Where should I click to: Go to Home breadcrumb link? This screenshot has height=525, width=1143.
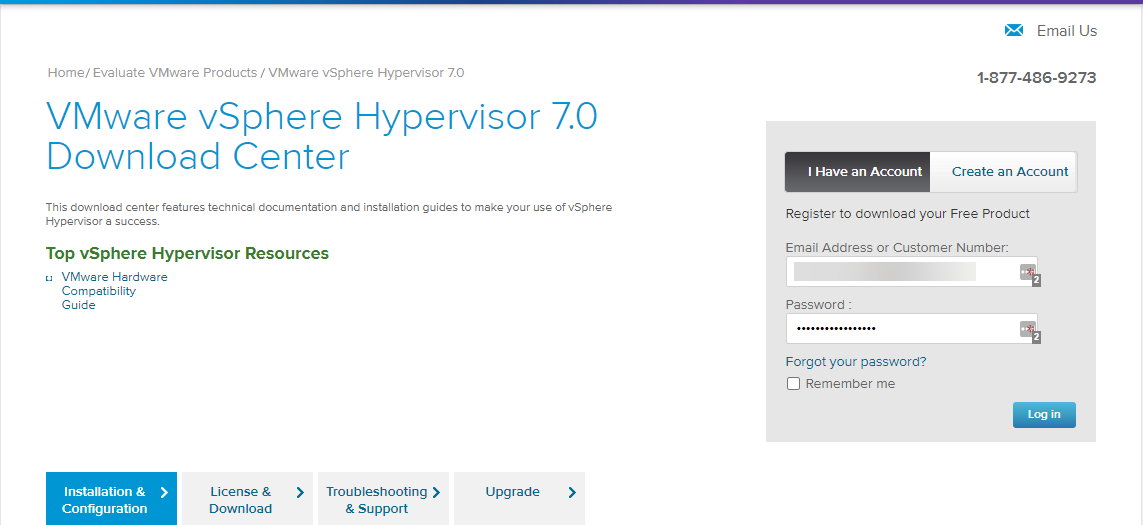point(66,73)
